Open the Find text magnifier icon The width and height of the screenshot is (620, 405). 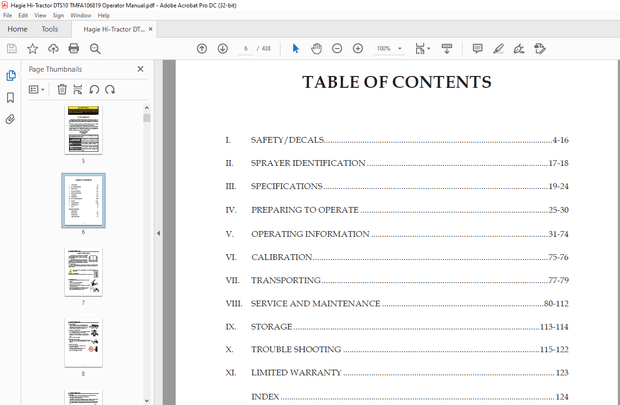pyautogui.click(x=95, y=49)
